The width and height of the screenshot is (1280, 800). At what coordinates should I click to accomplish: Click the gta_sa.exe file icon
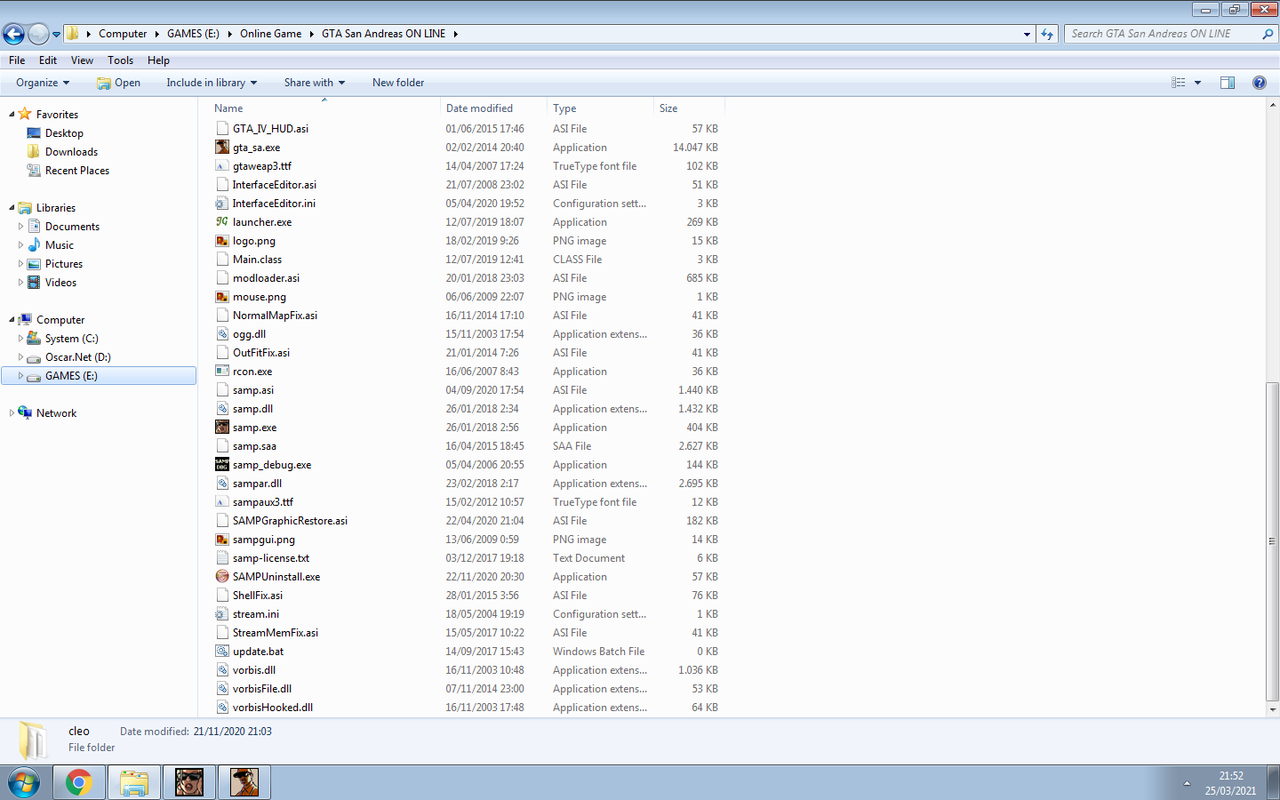point(223,147)
